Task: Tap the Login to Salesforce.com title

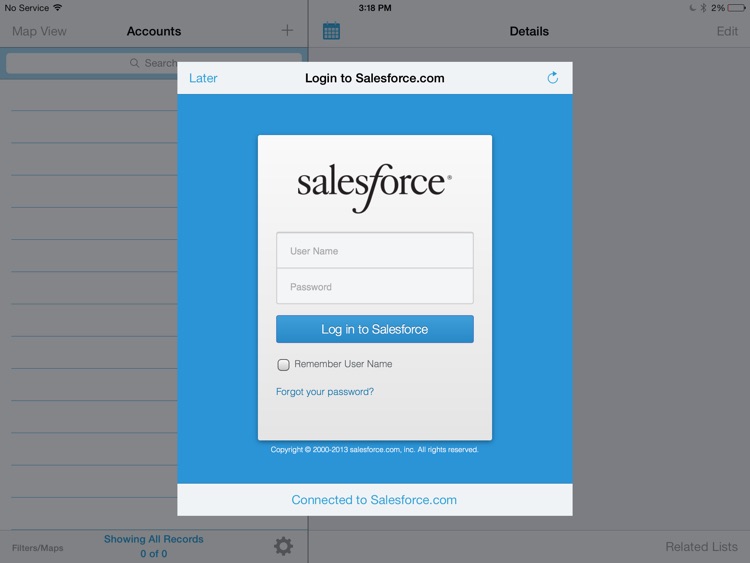Action: click(x=375, y=78)
